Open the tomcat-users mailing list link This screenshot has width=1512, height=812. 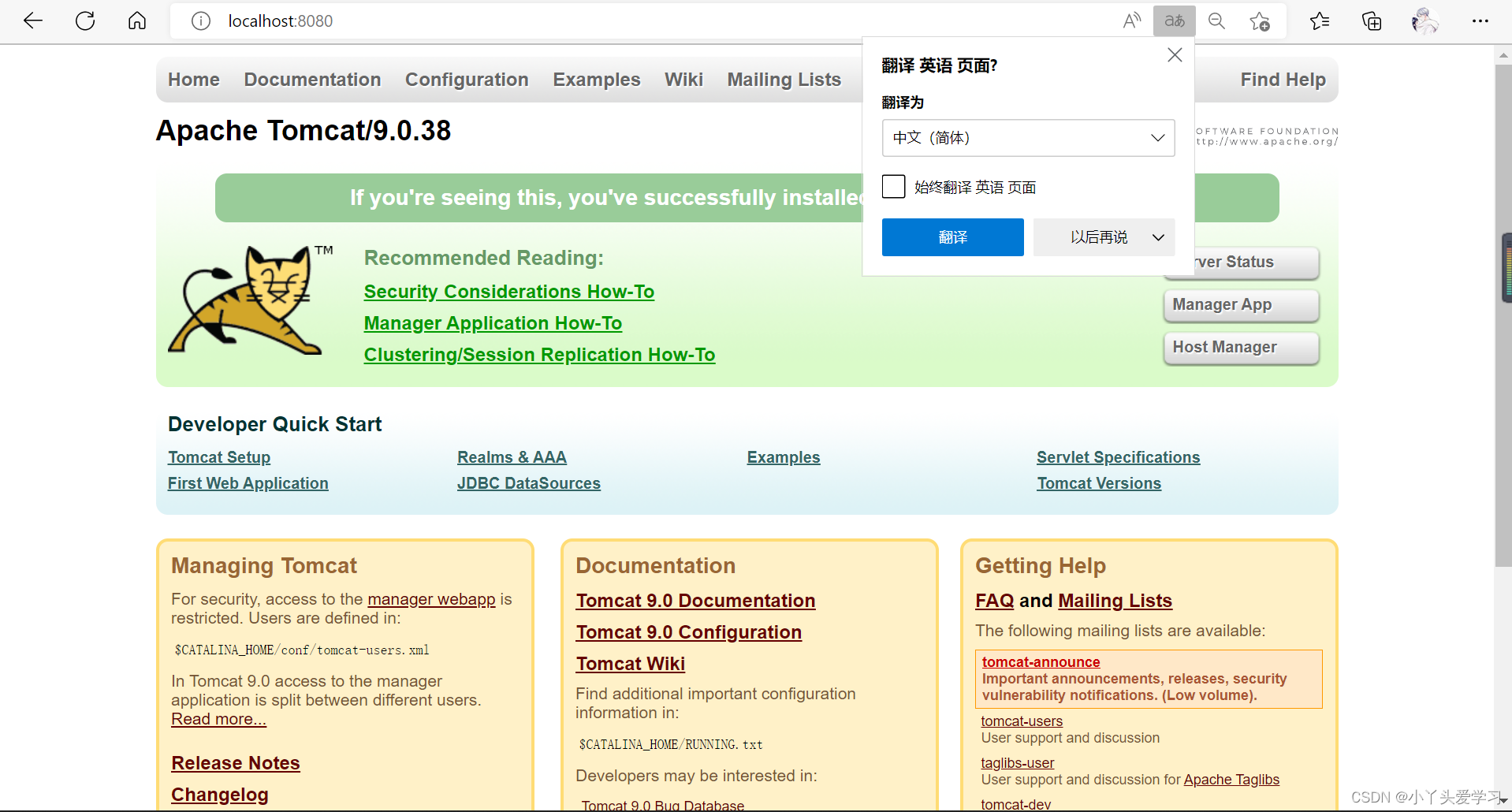tap(1022, 721)
